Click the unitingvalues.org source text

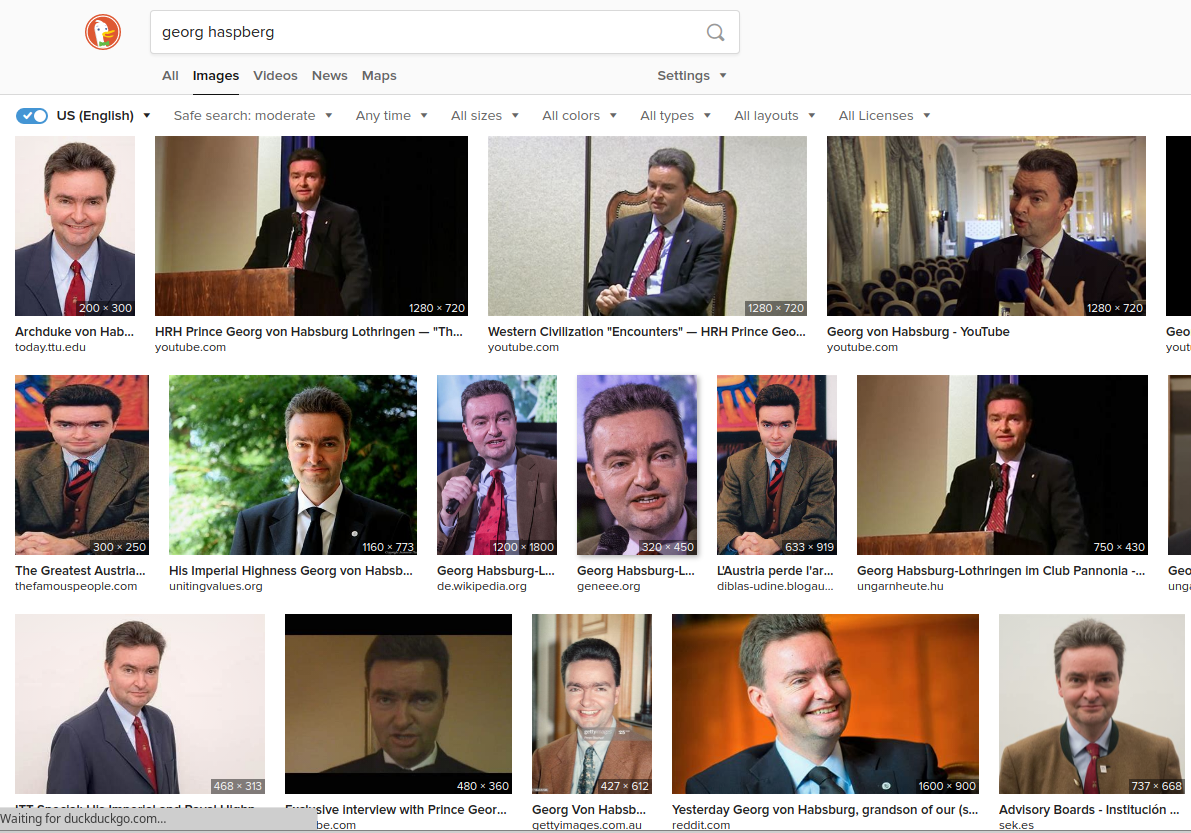coord(216,586)
